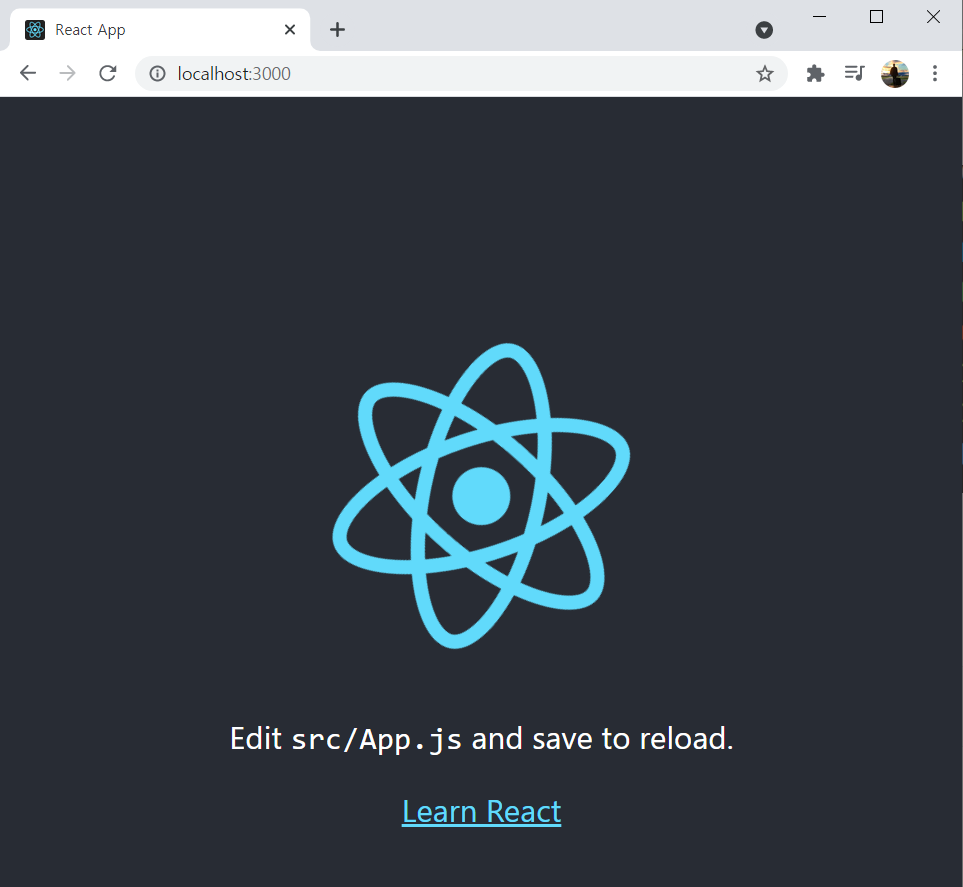
Task: Click the localhost:3000 address bar
Action: click(461, 74)
